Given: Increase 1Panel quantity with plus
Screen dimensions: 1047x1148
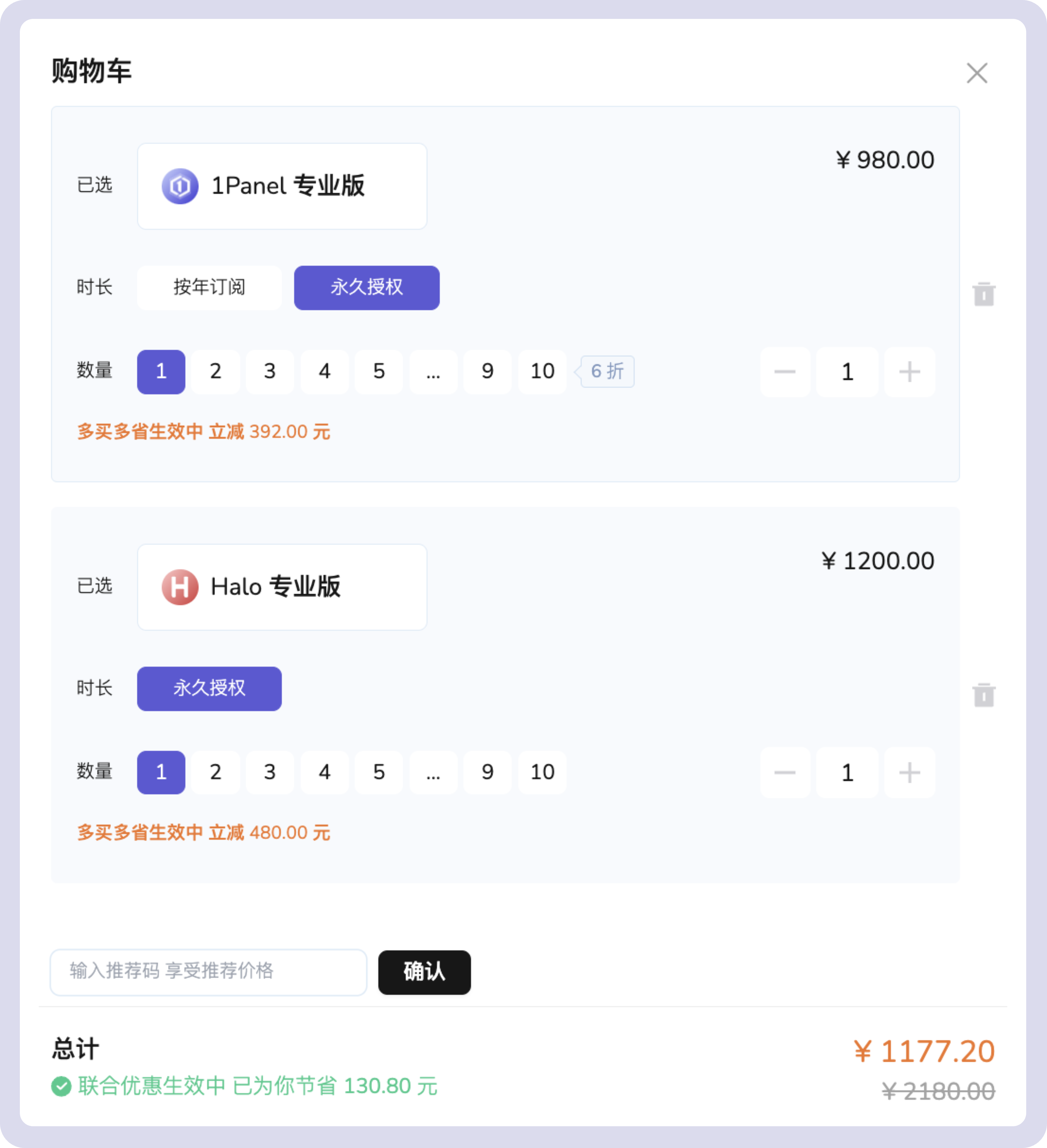Looking at the screenshot, I should (909, 372).
